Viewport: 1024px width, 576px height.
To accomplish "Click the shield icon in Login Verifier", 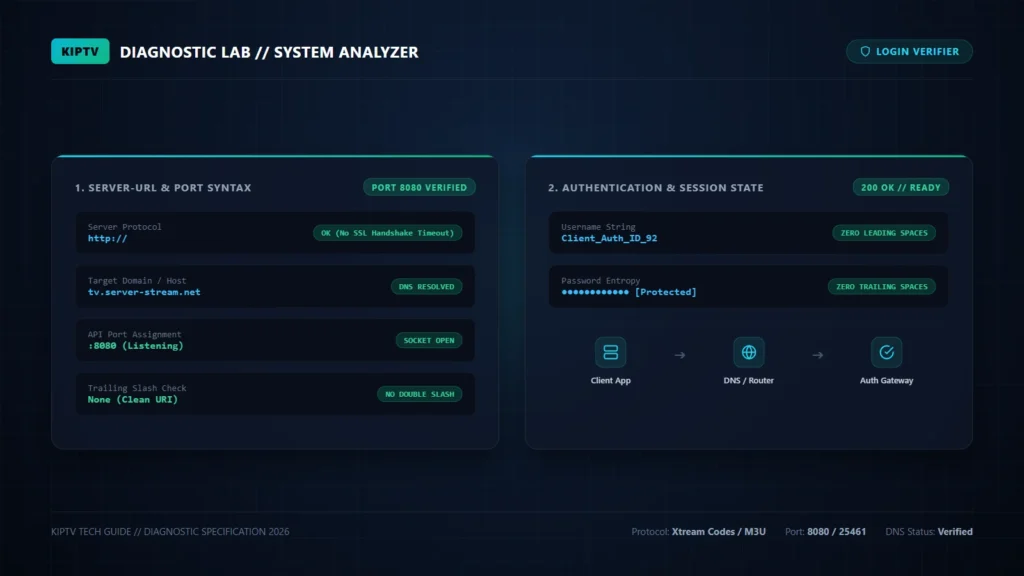I will [865, 52].
